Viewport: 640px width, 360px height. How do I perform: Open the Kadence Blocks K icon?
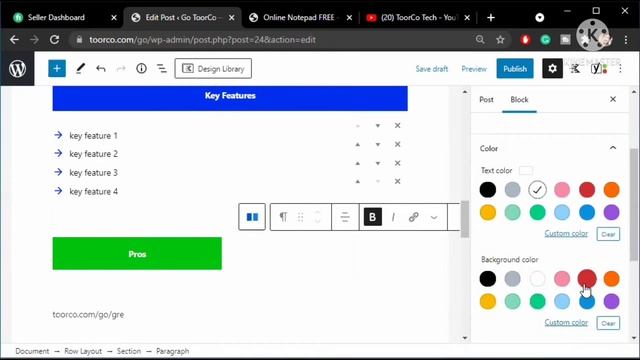(x=576, y=69)
